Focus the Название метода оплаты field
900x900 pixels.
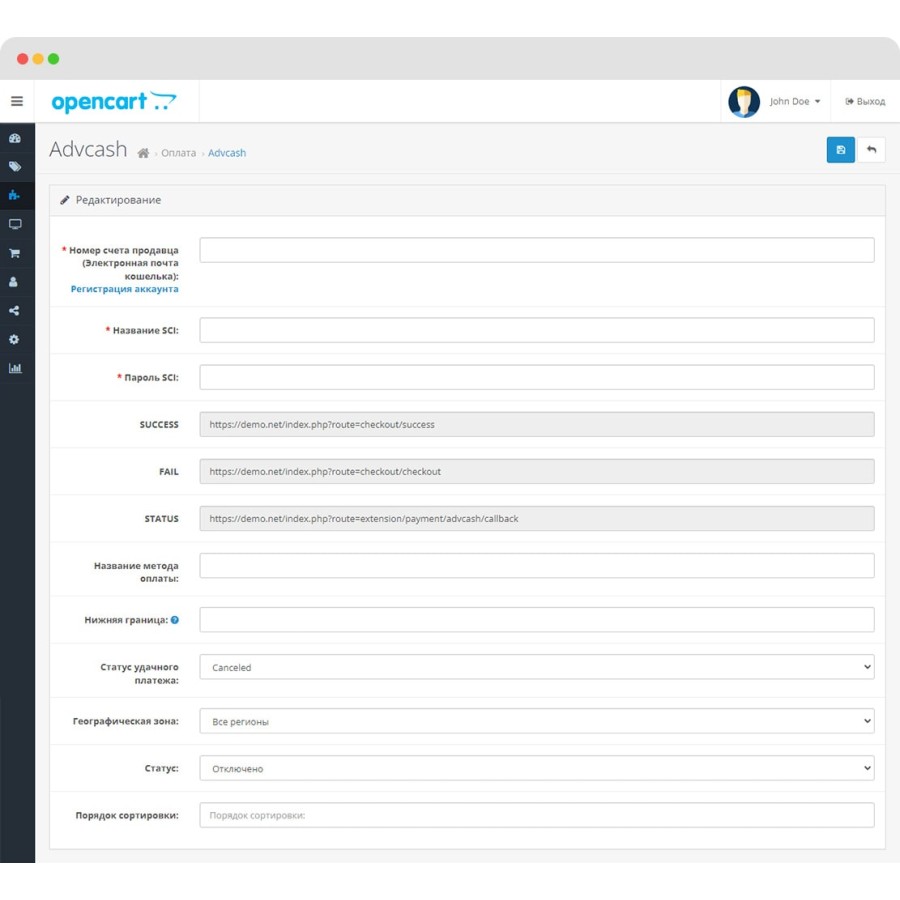point(537,565)
